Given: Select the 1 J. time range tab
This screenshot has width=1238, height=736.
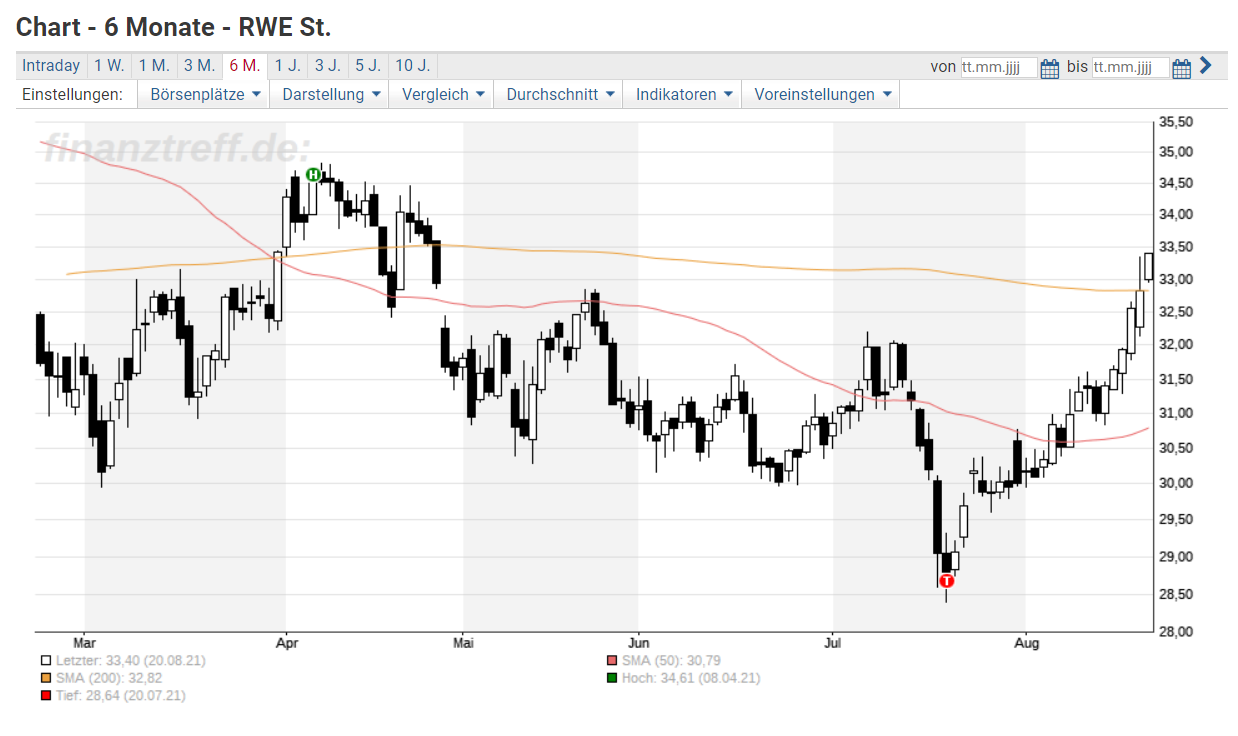Looking at the screenshot, I should (x=287, y=66).
